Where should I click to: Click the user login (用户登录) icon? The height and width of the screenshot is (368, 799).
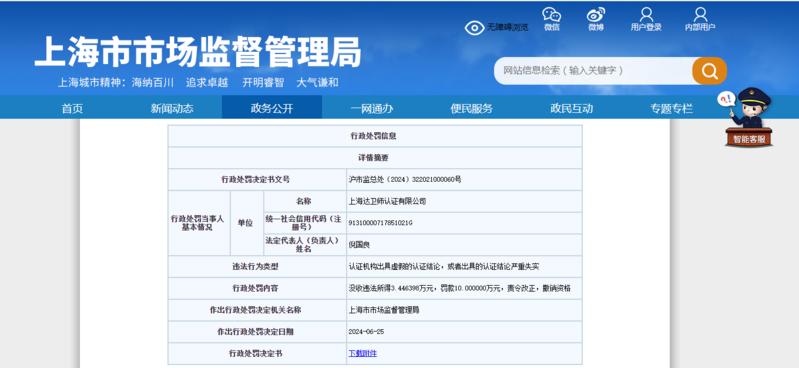click(646, 14)
